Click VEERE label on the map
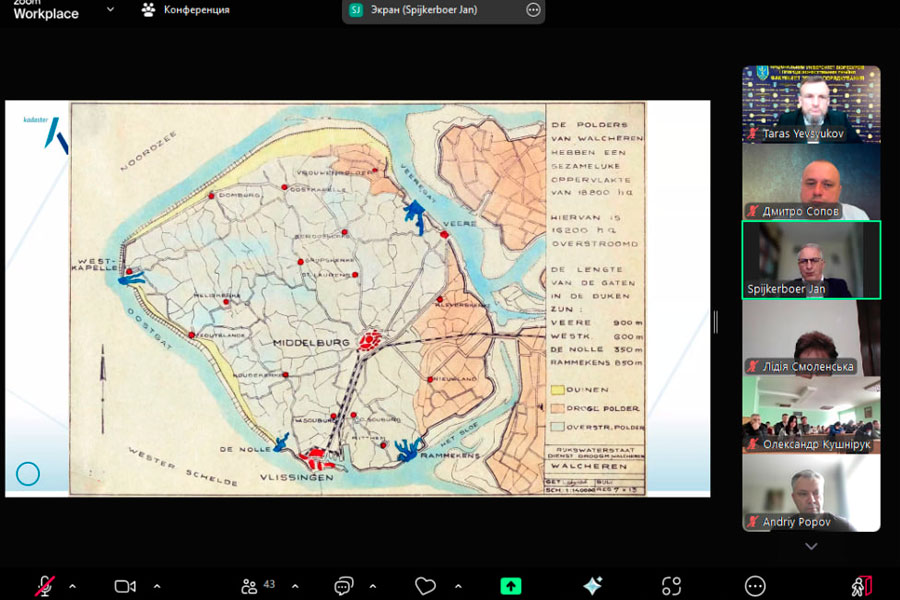This screenshot has width=900, height=600. 460,224
